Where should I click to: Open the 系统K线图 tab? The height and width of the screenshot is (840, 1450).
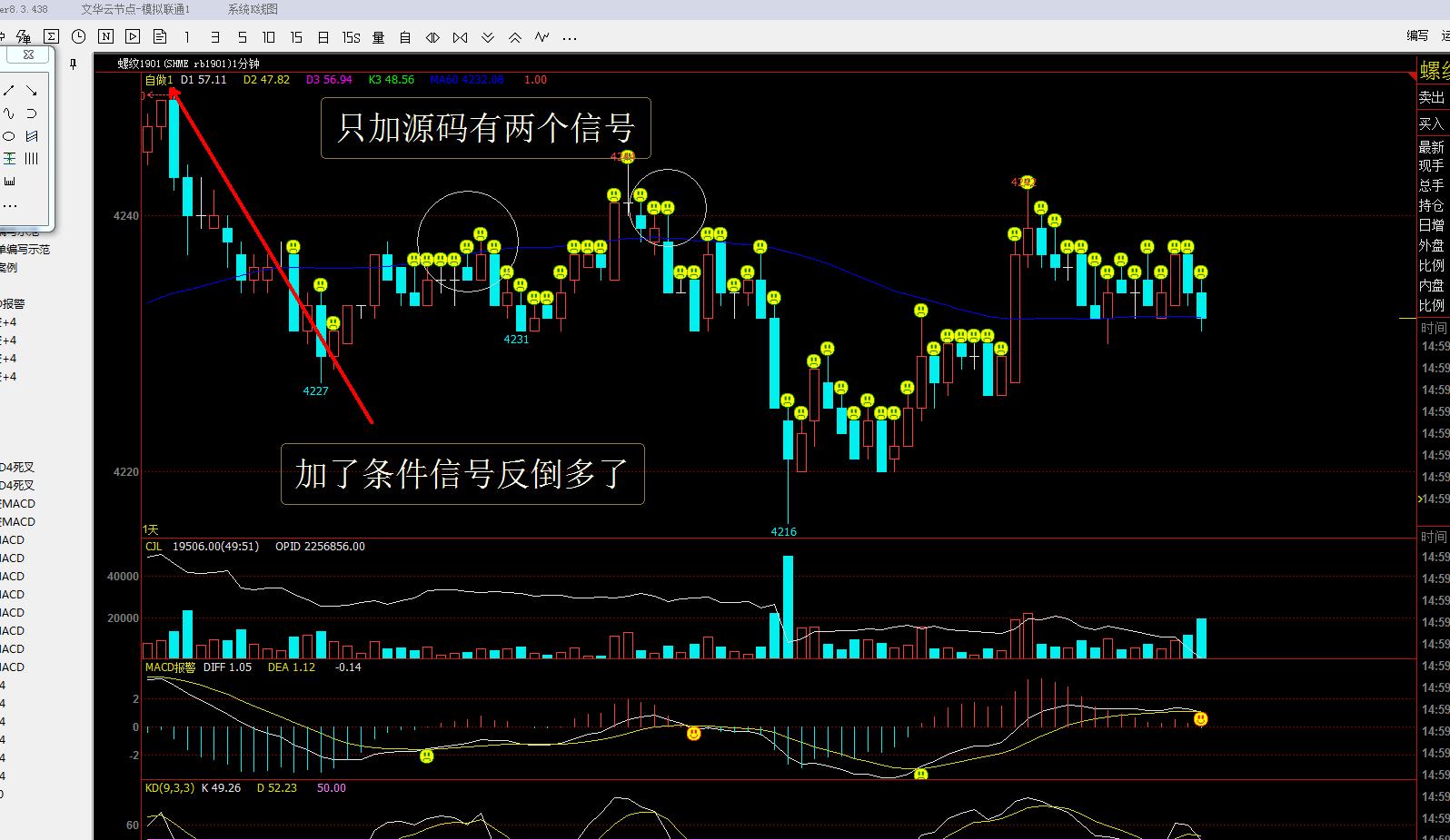253,9
